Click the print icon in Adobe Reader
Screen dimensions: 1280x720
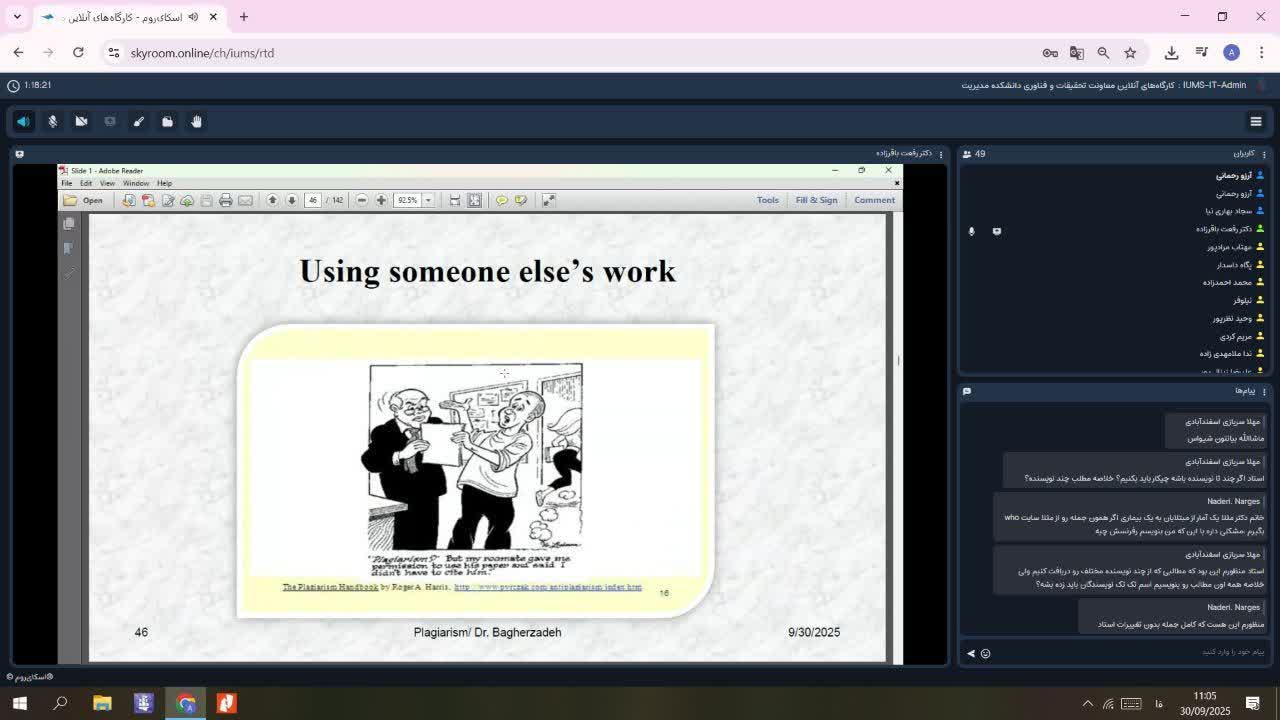point(226,200)
